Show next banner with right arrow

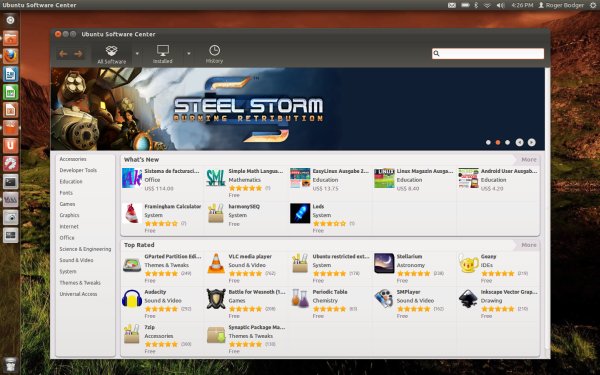[x=532, y=142]
